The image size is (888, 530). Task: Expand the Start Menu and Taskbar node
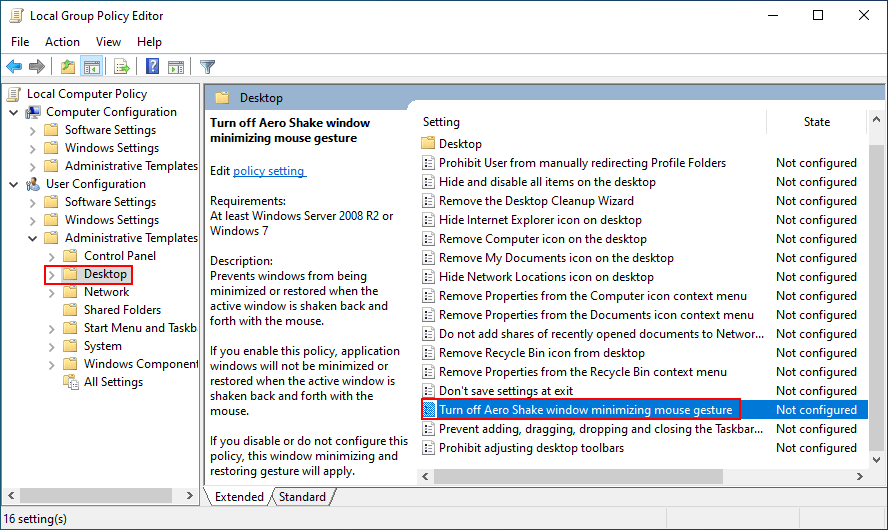point(52,329)
